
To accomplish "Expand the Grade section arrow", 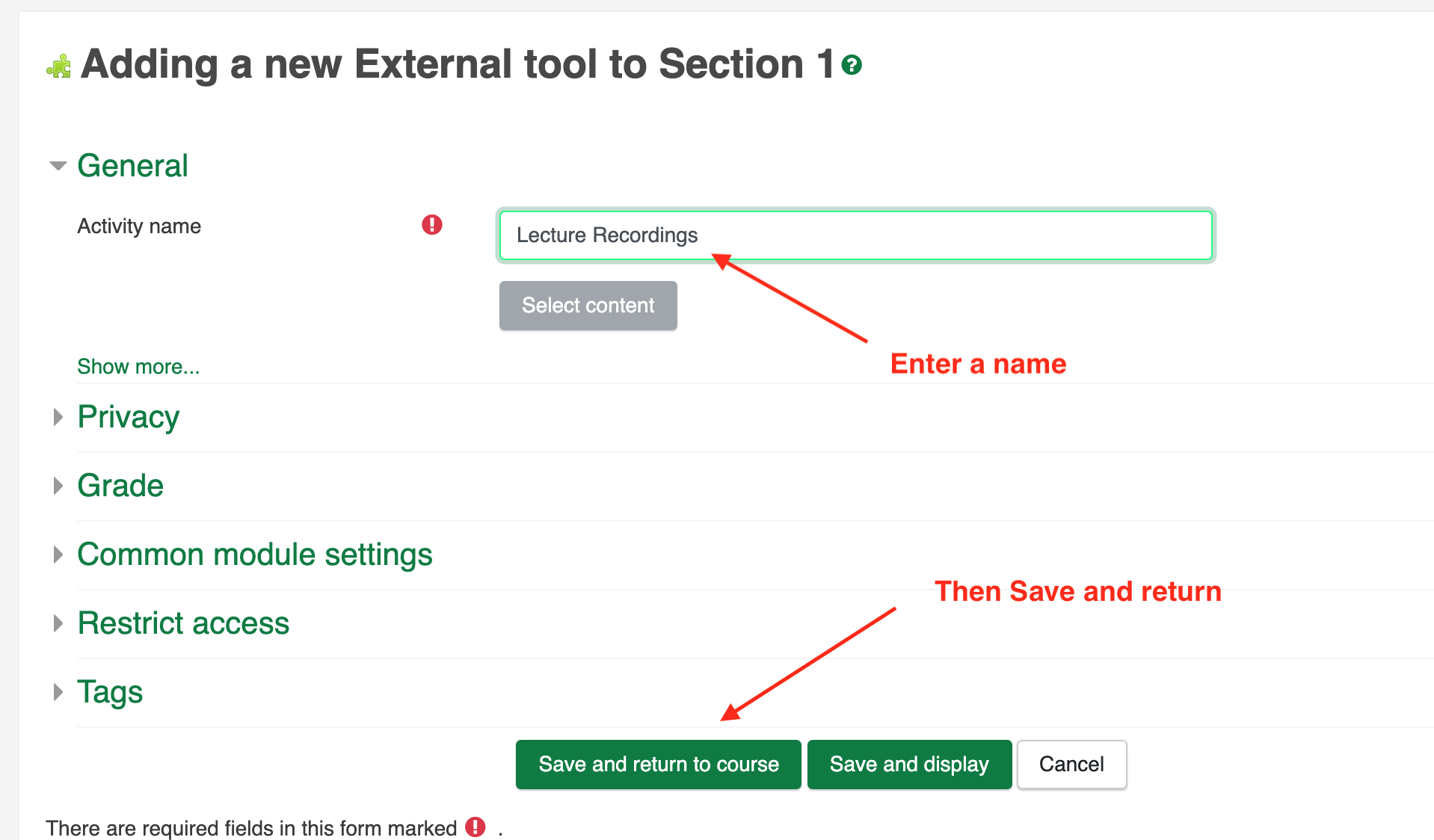I will pos(58,486).
